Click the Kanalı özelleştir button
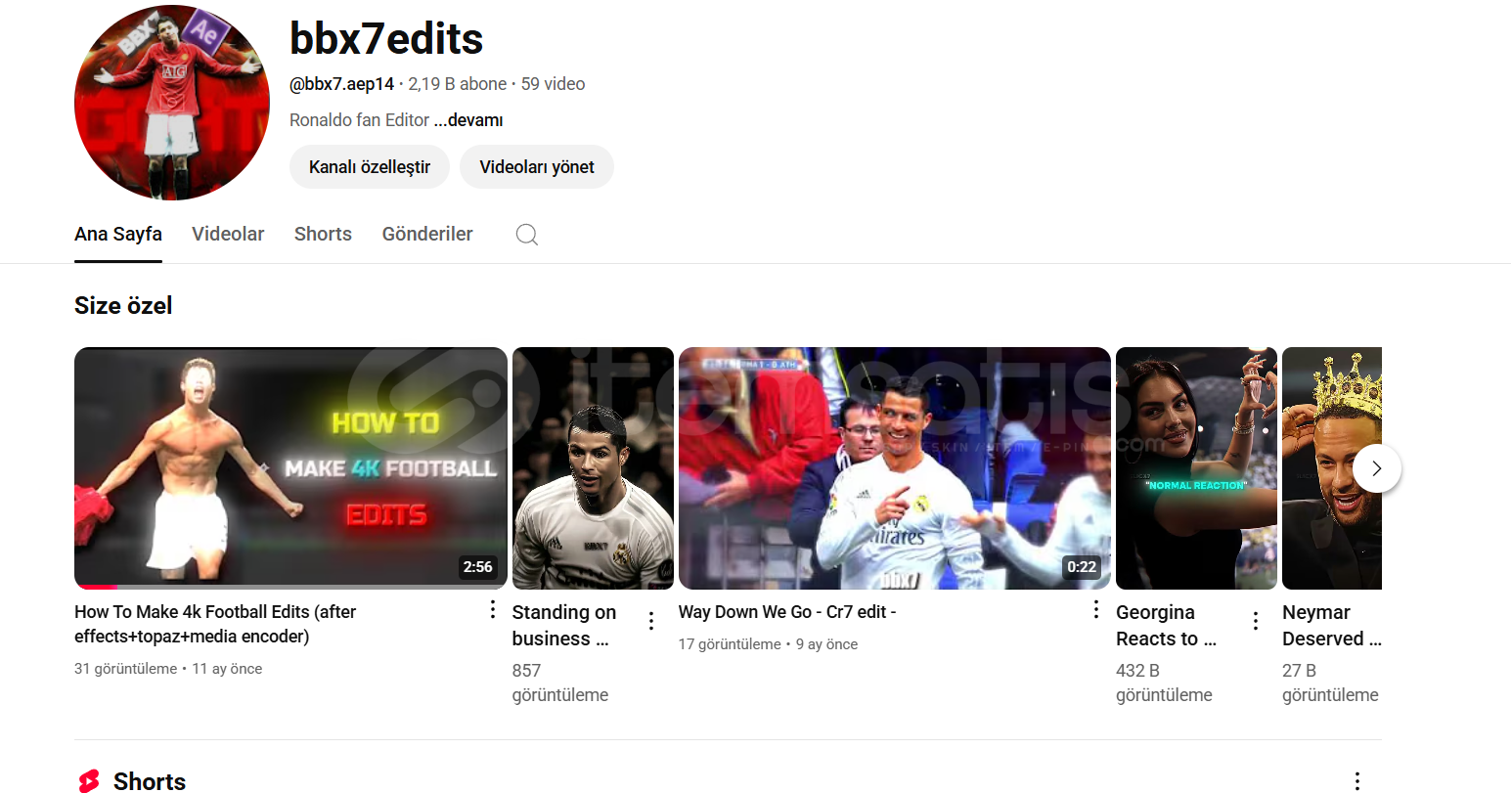This screenshot has width=1512, height=793. pyautogui.click(x=370, y=167)
